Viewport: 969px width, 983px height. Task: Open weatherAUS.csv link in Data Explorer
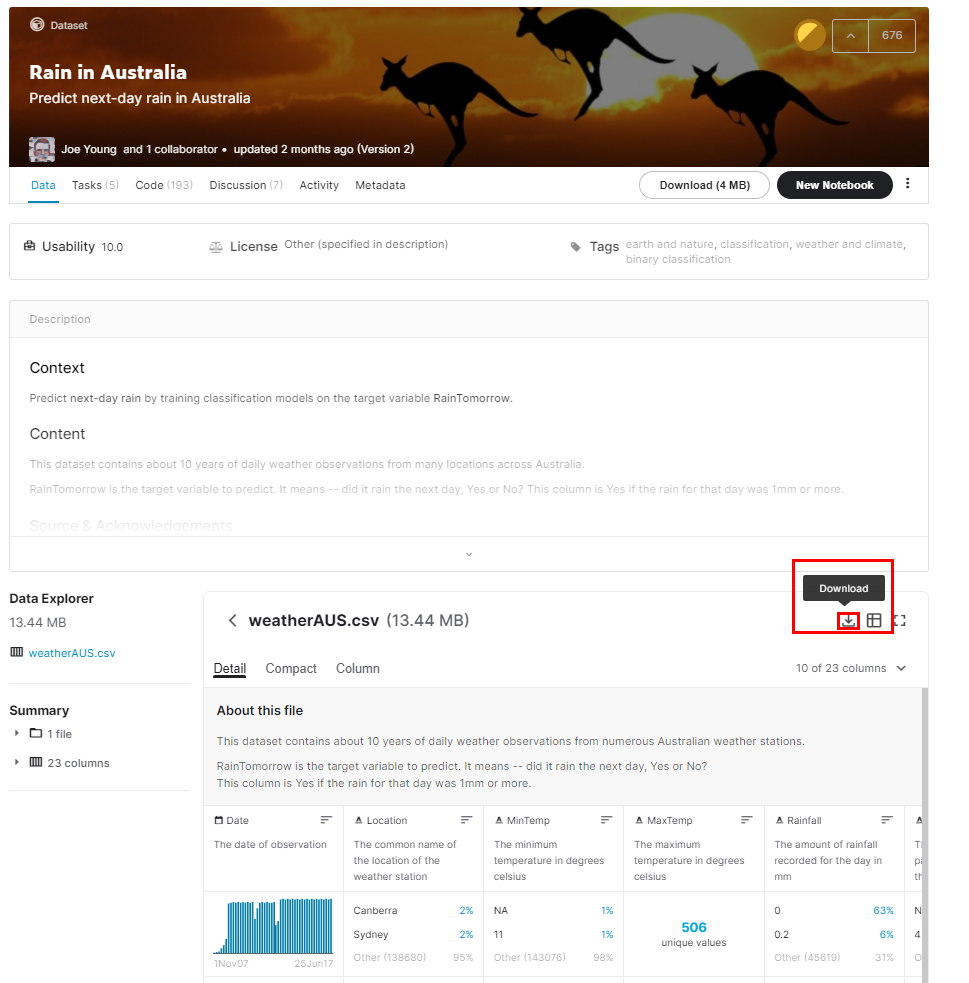coord(72,653)
